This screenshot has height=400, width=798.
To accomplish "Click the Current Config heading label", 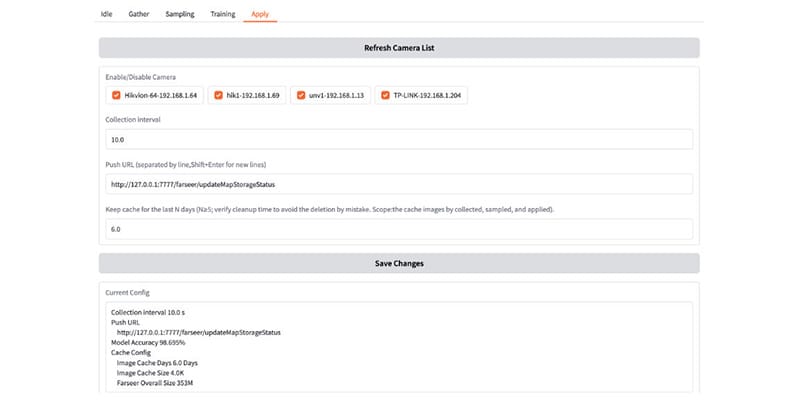I will tap(126, 292).
